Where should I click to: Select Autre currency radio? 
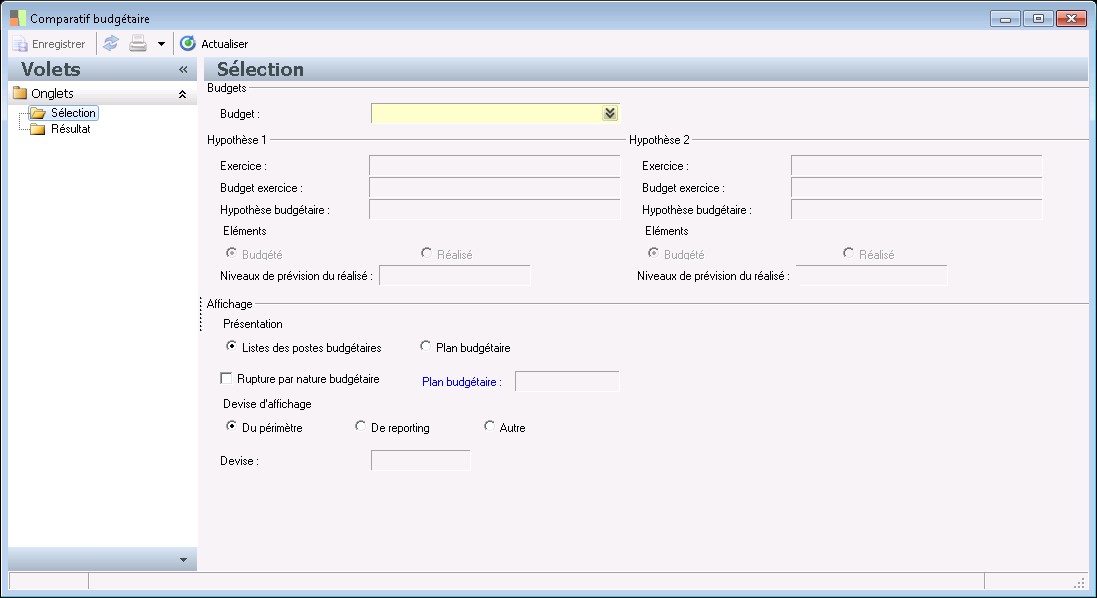[x=489, y=425]
